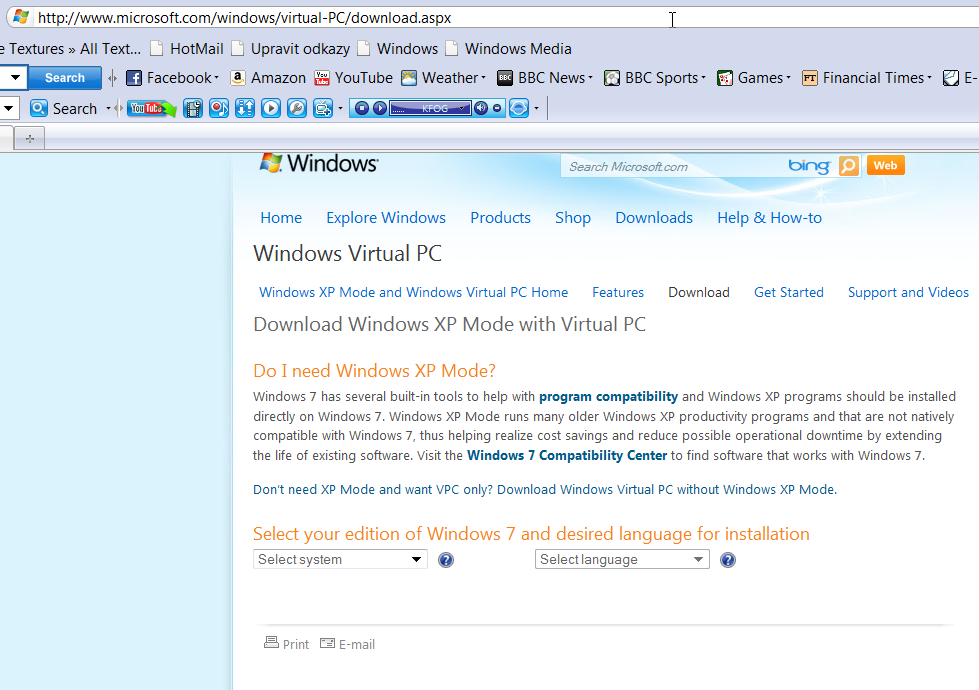Open the Support and Videos tab
This screenshot has width=979, height=690.
[908, 292]
